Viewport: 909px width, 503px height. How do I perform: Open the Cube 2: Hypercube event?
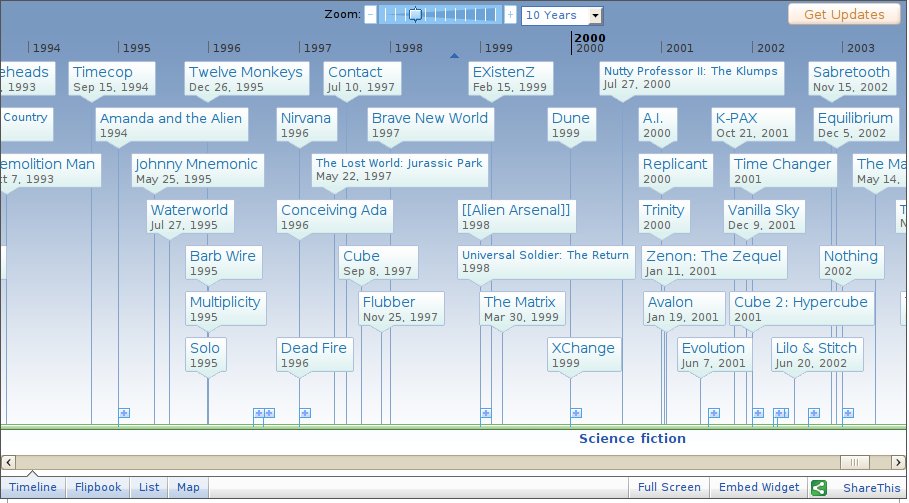[802, 308]
